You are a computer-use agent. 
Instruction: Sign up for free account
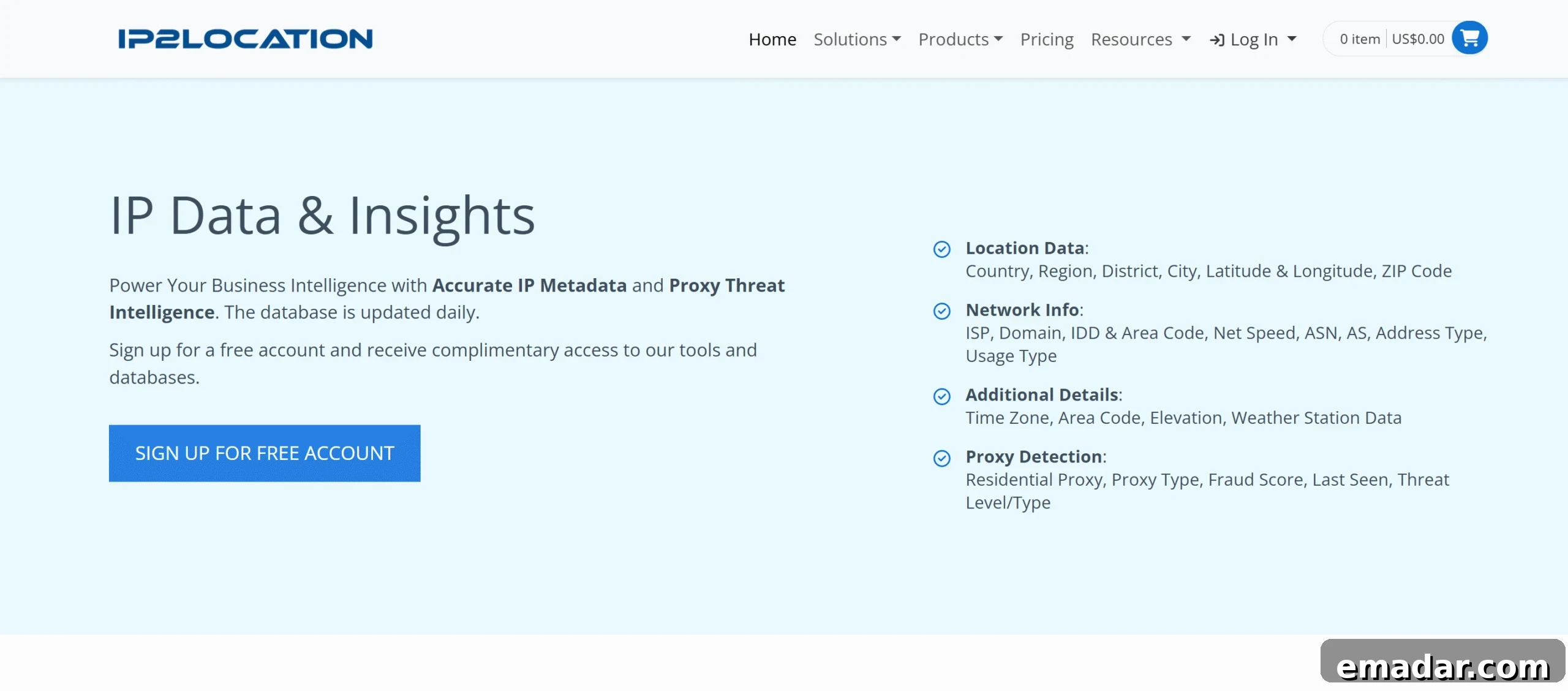(x=265, y=453)
